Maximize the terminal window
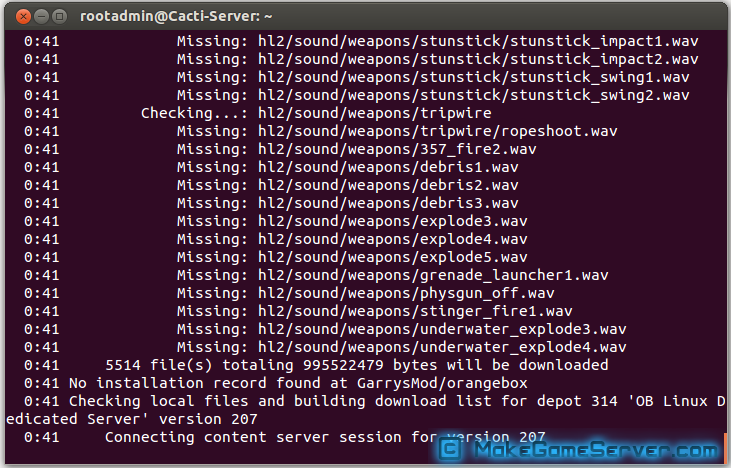This screenshot has height=468, width=731. pyautogui.click(x=59, y=17)
